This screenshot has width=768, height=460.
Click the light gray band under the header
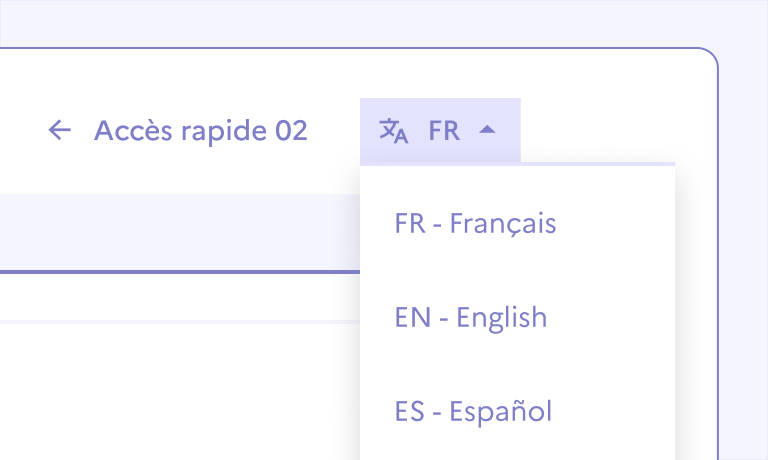(180, 230)
